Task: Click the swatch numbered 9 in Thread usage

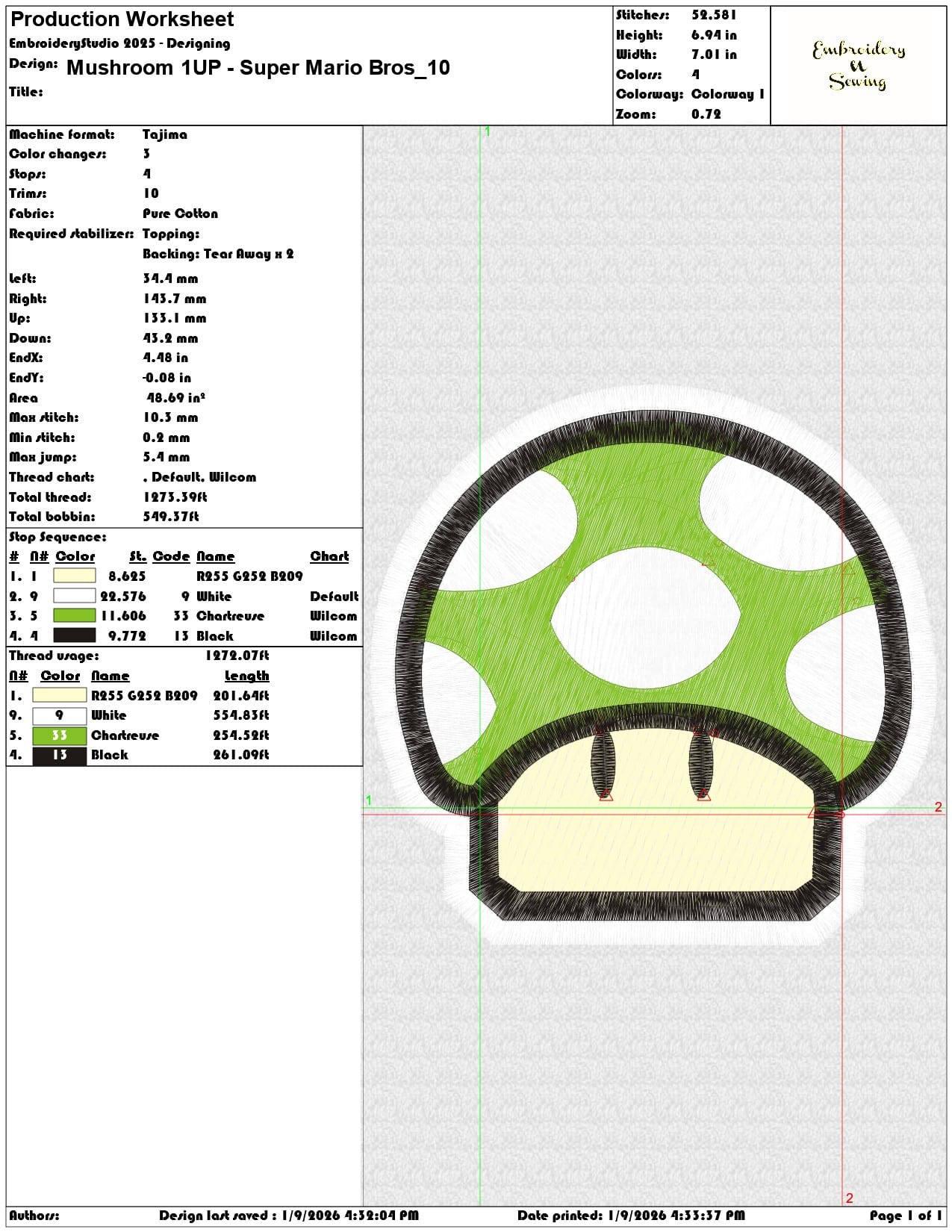Action: click(60, 715)
